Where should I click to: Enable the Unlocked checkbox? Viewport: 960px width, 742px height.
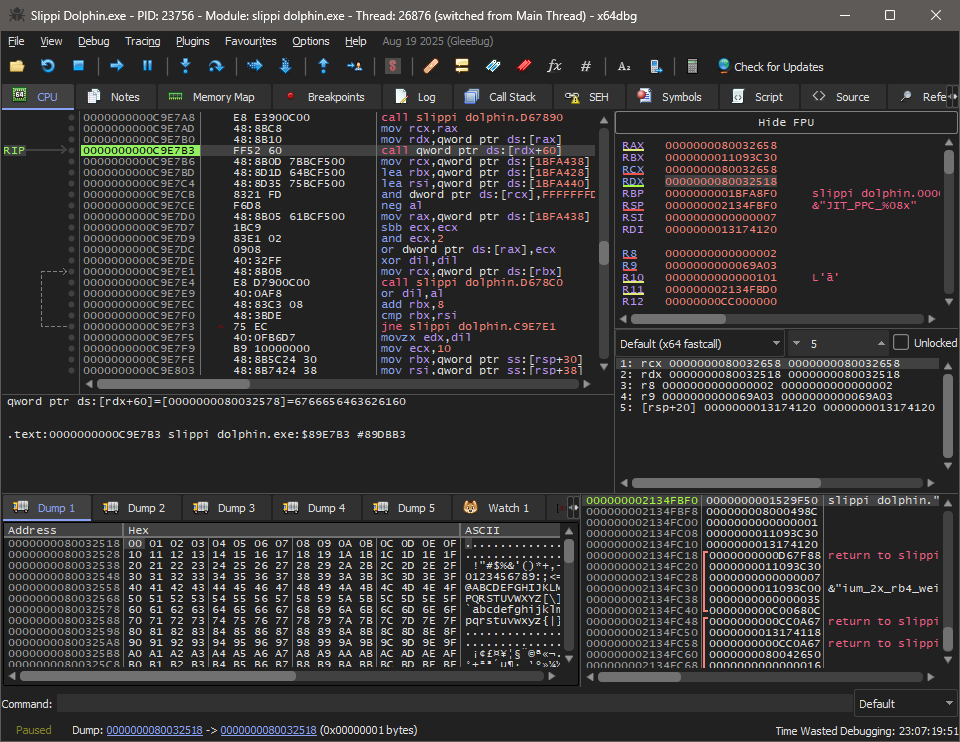point(900,342)
